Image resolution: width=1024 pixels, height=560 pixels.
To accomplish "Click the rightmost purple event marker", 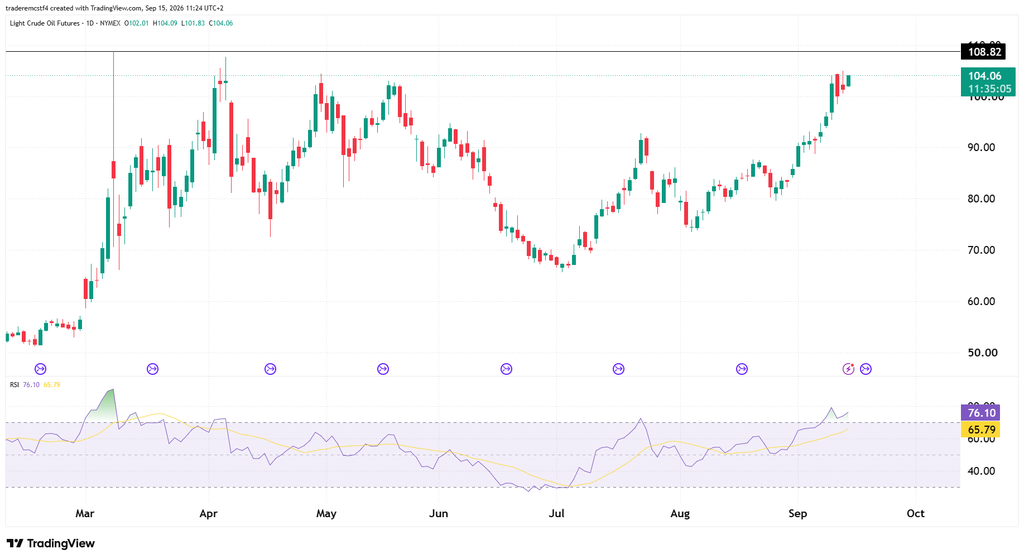I will tap(866, 369).
